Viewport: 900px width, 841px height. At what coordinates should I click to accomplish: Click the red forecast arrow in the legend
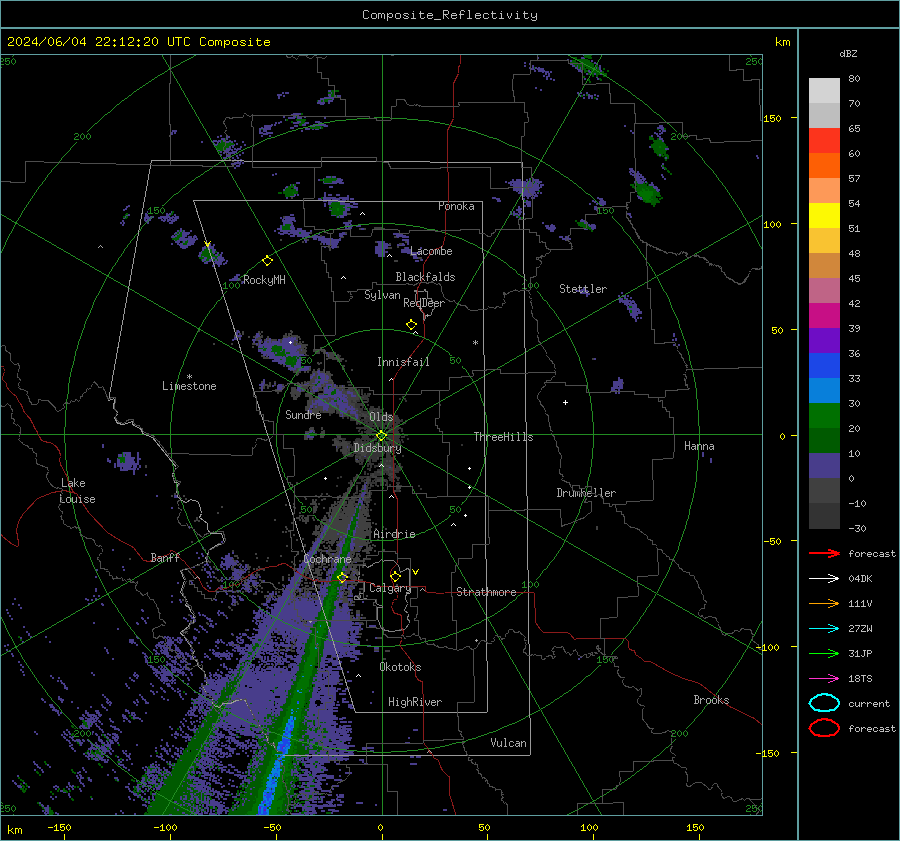click(824, 553)
